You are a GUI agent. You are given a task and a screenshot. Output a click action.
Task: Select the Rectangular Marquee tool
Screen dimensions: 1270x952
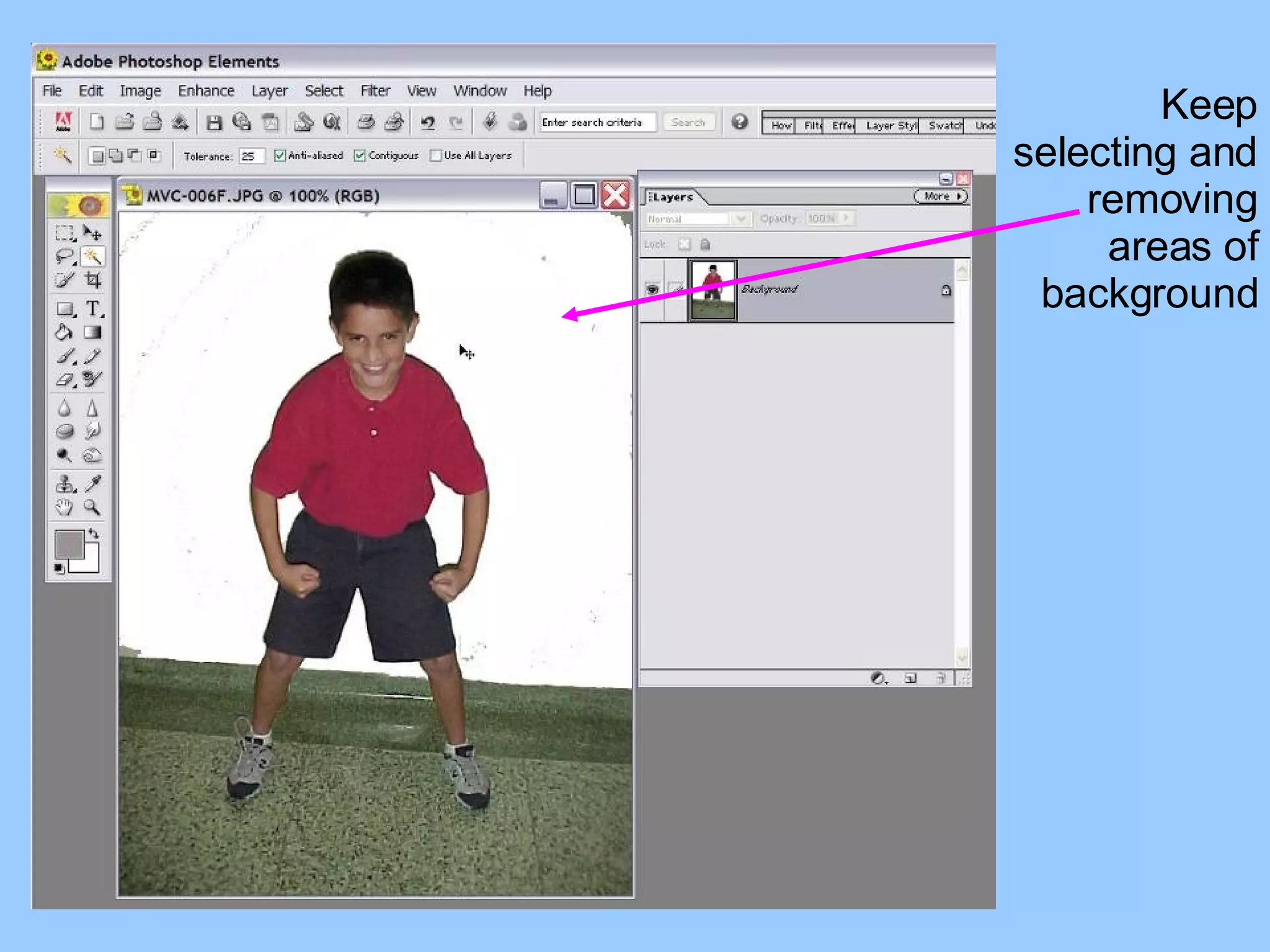(64, 233)
